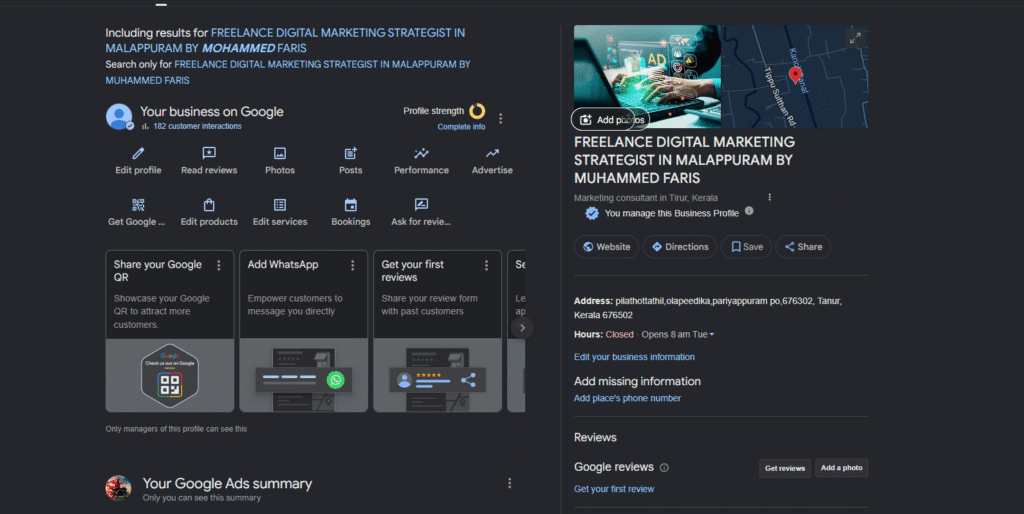1024x514 pixels.
Task: Click Add place's phone number link
Action: click(627, 398)
